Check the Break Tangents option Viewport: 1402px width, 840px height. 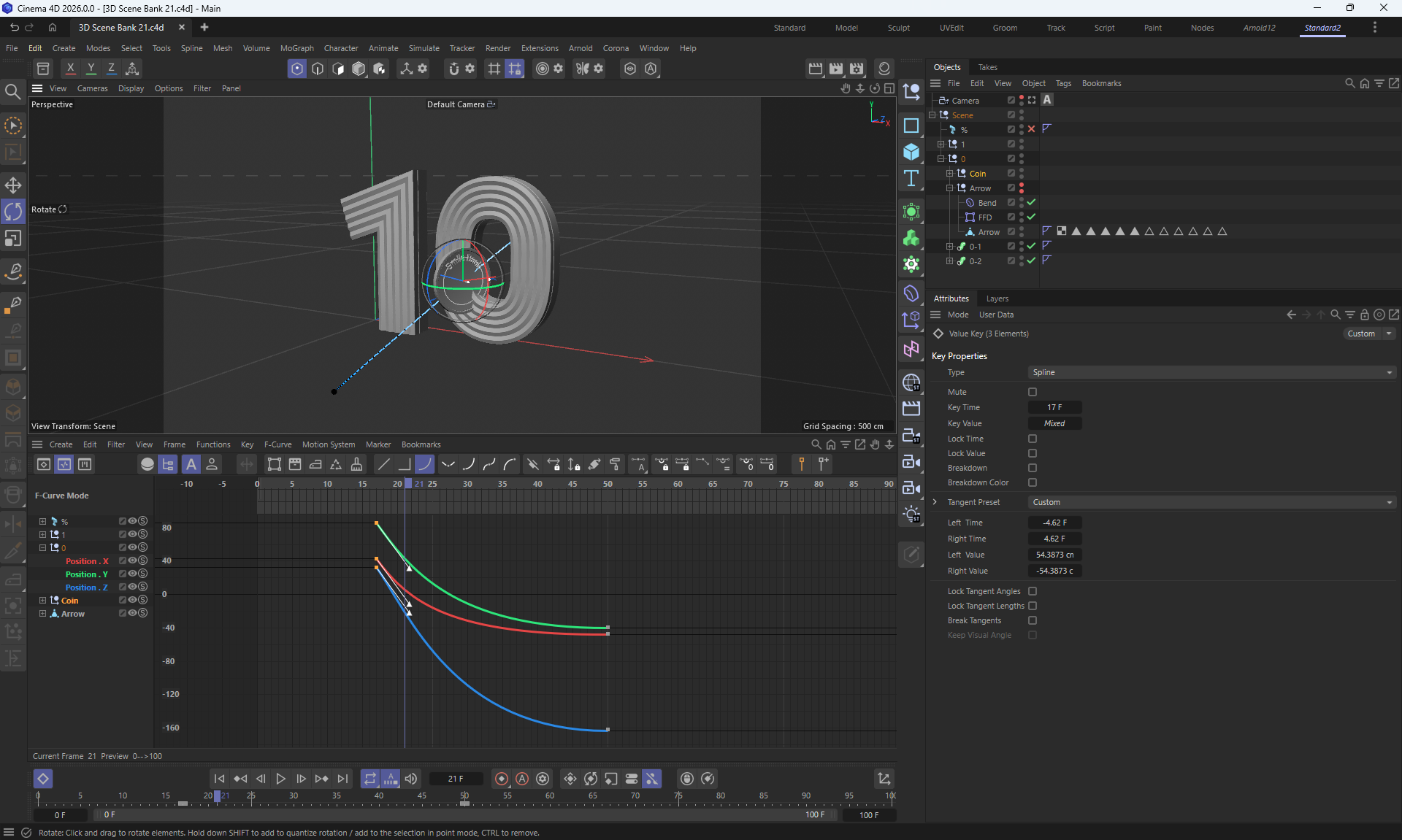1032,620
